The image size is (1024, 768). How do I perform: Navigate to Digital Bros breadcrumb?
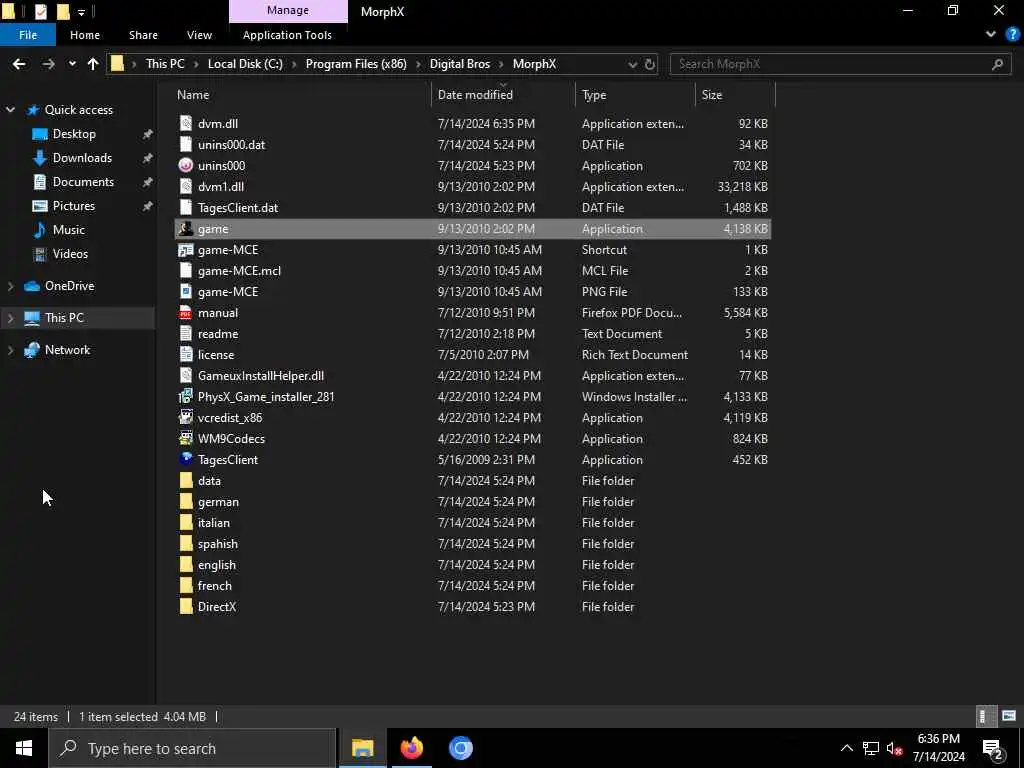pyautogui.click(x=460, y=64)
